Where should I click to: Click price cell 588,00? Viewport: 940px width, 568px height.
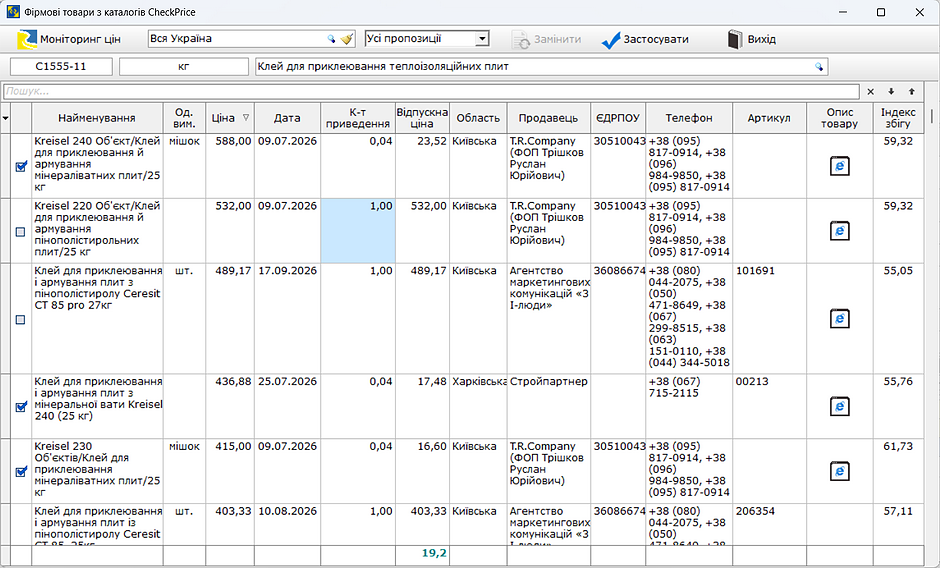pyautogui.click(x=230, y=166)
